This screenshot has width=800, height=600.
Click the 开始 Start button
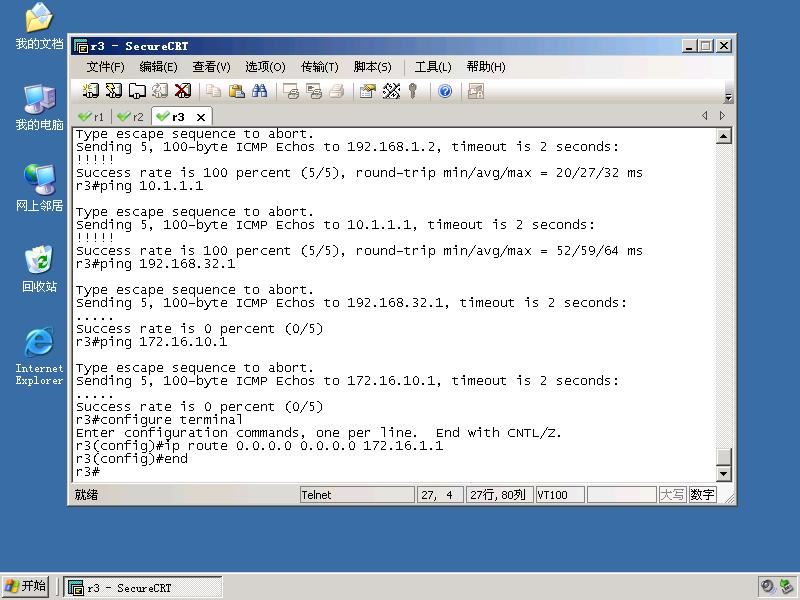[x=25, y=586]
